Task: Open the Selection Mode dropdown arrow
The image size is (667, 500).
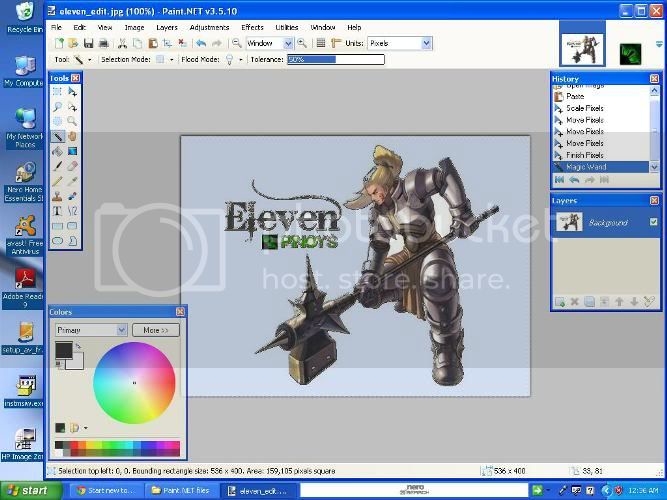Action: point(171,60)
